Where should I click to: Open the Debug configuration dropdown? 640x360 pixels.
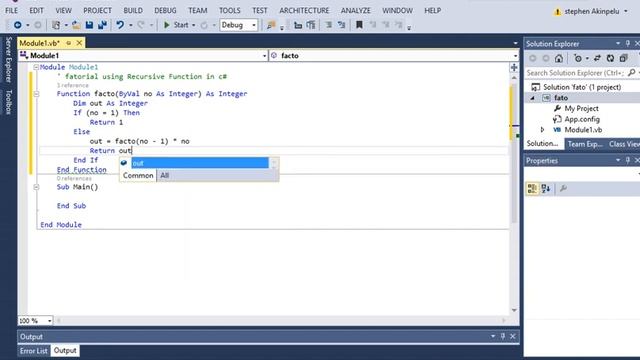(253, 25)
